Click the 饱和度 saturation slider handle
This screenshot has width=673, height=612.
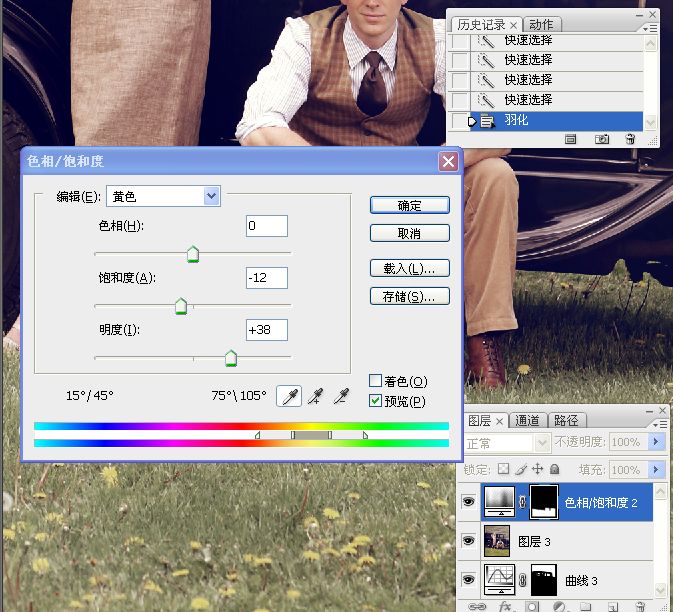coord(181,306)
